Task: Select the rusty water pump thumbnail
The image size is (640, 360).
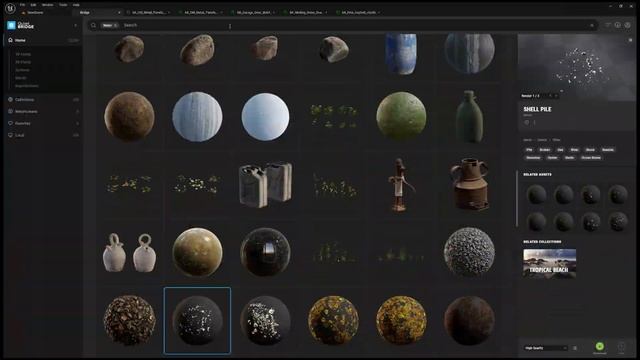Action: [401, 184]
